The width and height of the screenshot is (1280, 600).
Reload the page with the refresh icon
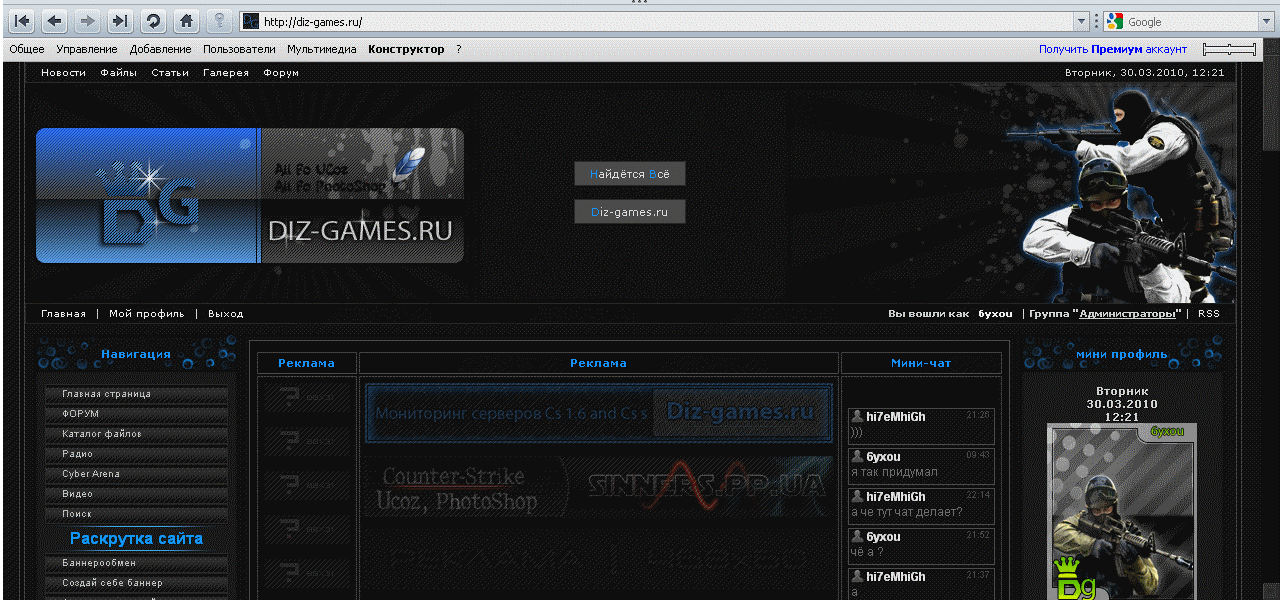click(x=153, y=21)
